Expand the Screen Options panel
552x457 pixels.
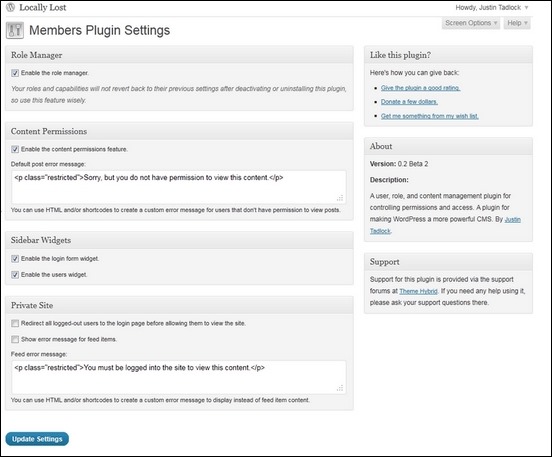[471, 23]
